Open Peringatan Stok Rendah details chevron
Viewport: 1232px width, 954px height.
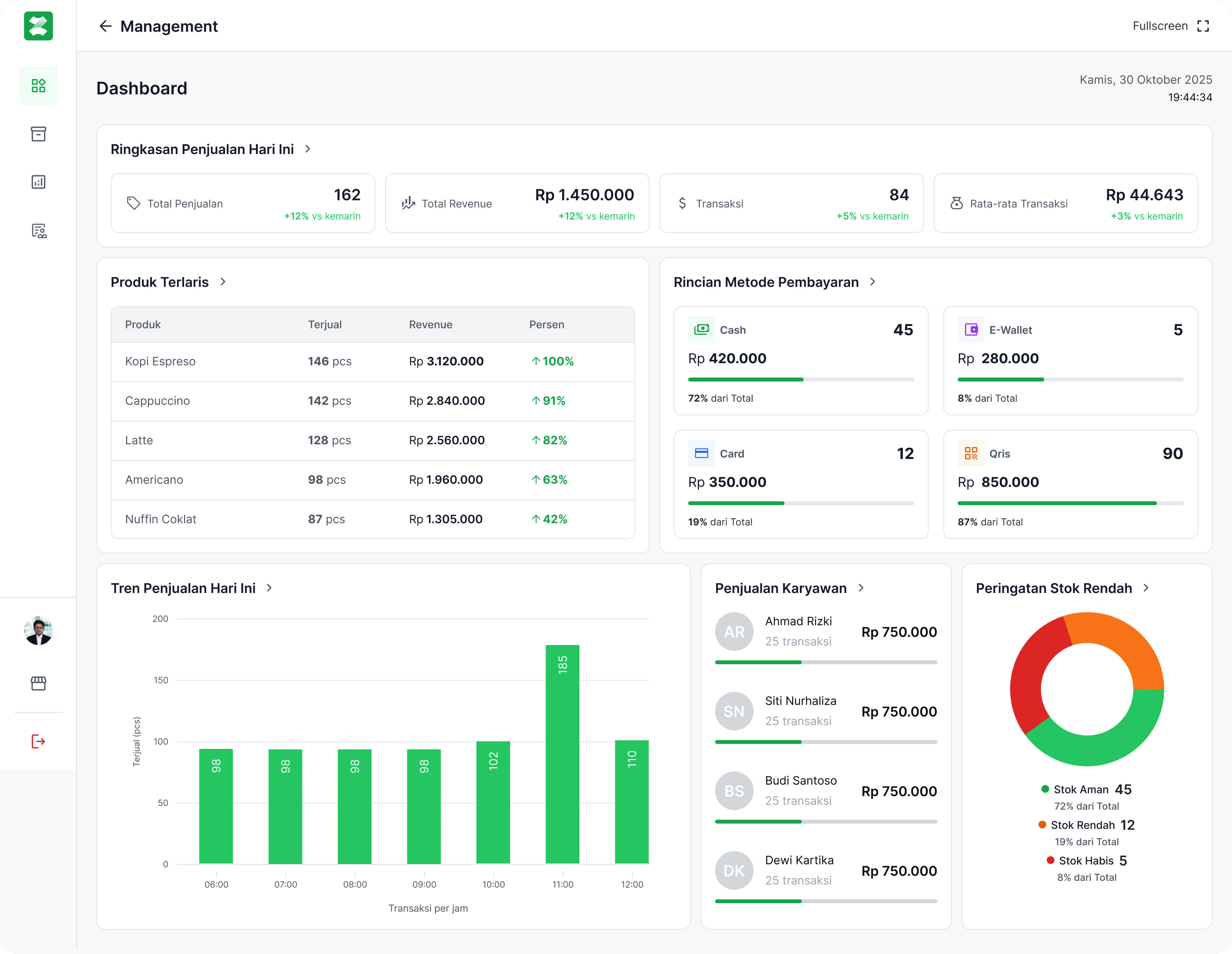tap(1146, 588)
